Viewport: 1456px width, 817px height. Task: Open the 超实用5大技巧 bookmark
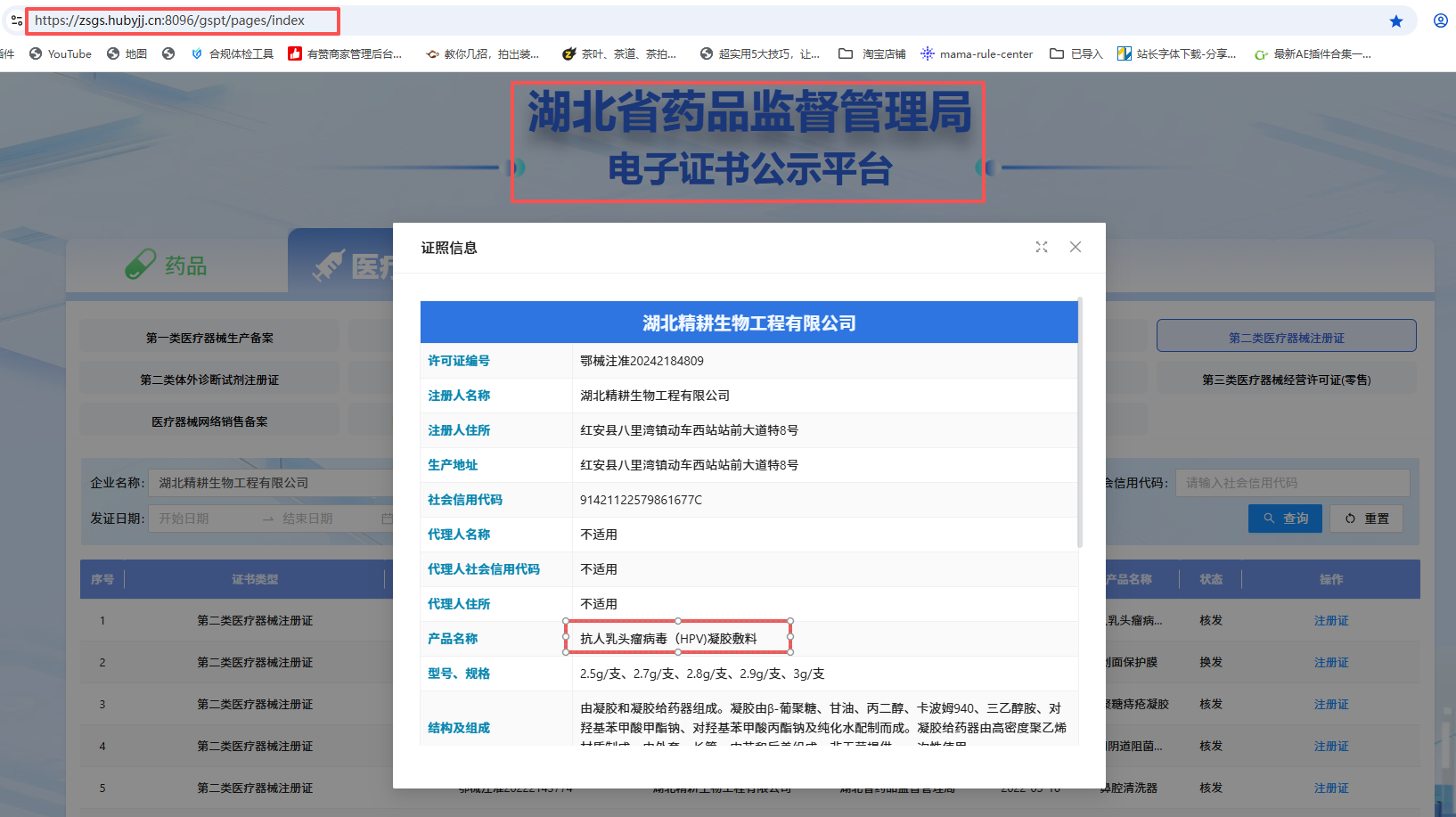[760, 53]
